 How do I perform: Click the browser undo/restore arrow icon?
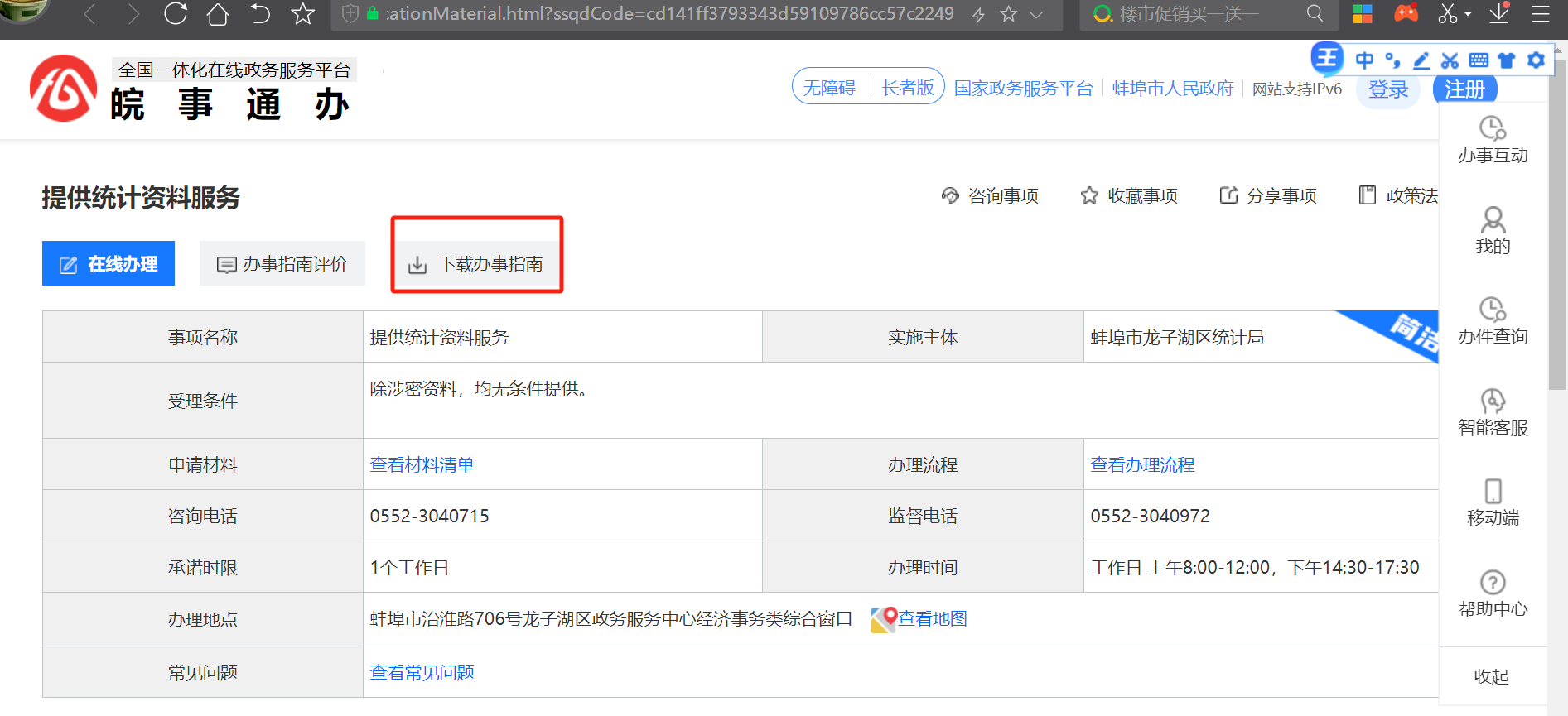tap(260, 14)
